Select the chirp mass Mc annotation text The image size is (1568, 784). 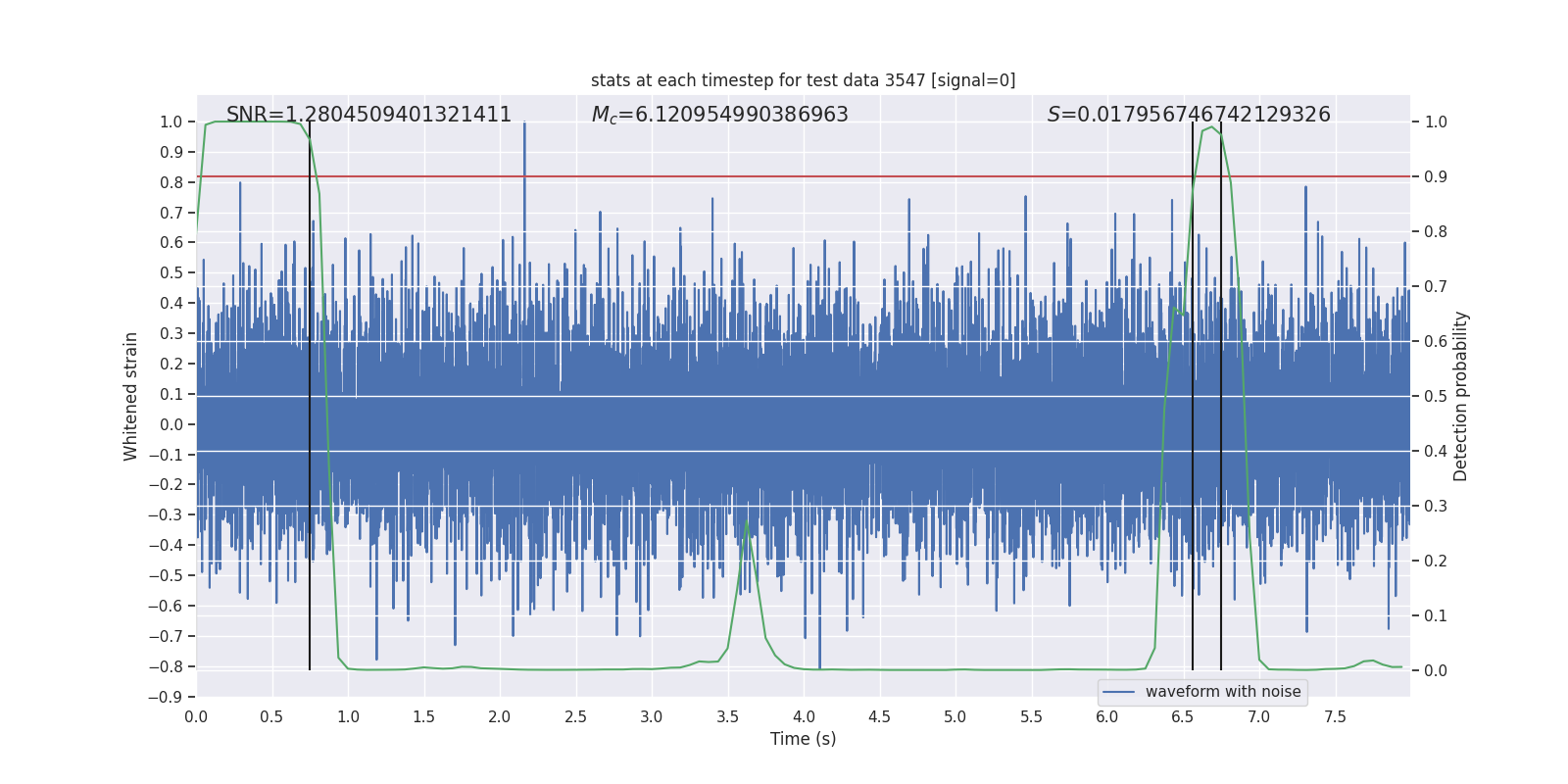[719, 115]
